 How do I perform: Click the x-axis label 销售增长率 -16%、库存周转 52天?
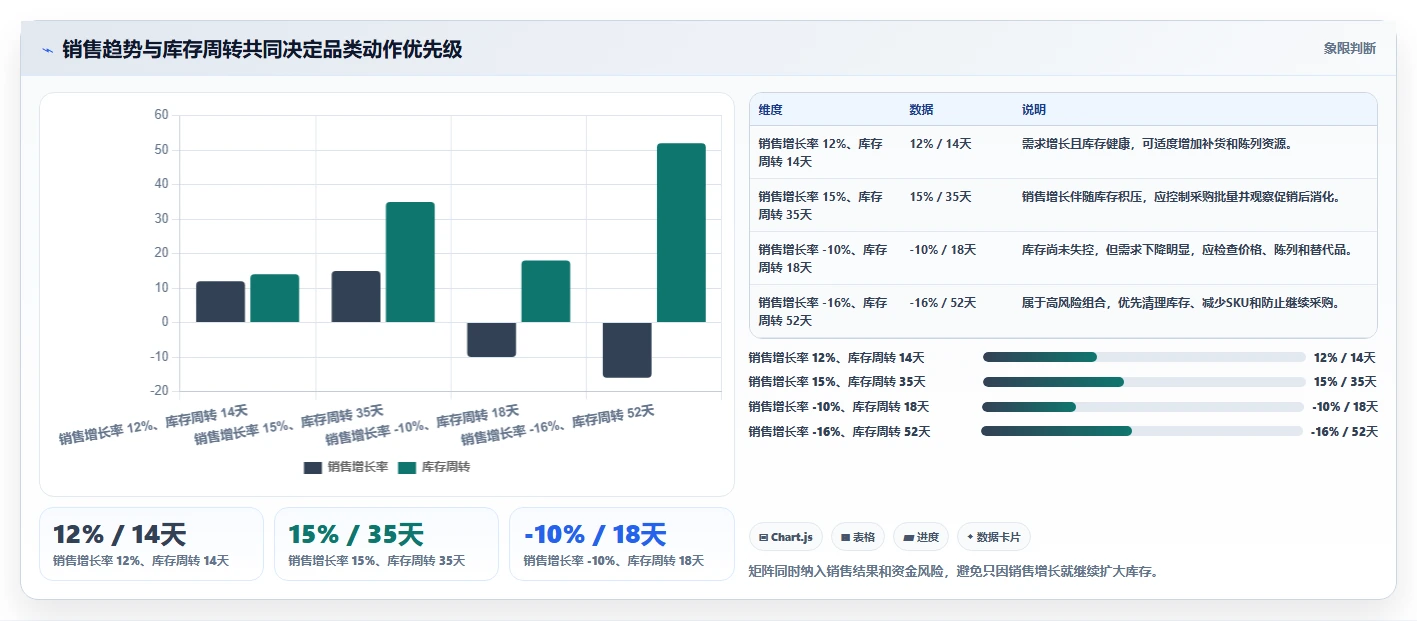pos(558,425)
